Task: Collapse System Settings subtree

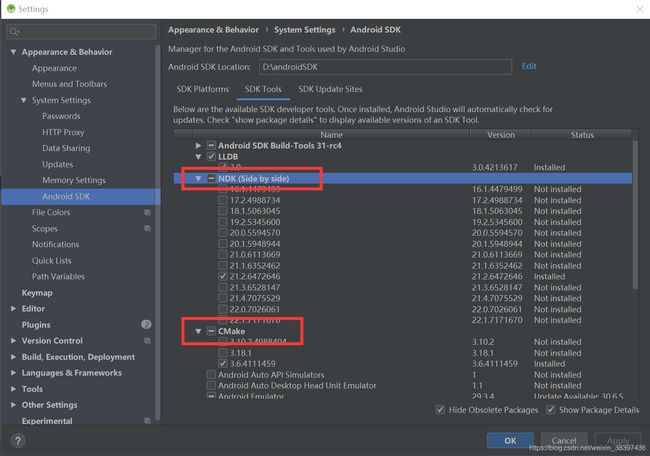Action: coord(24,100)
